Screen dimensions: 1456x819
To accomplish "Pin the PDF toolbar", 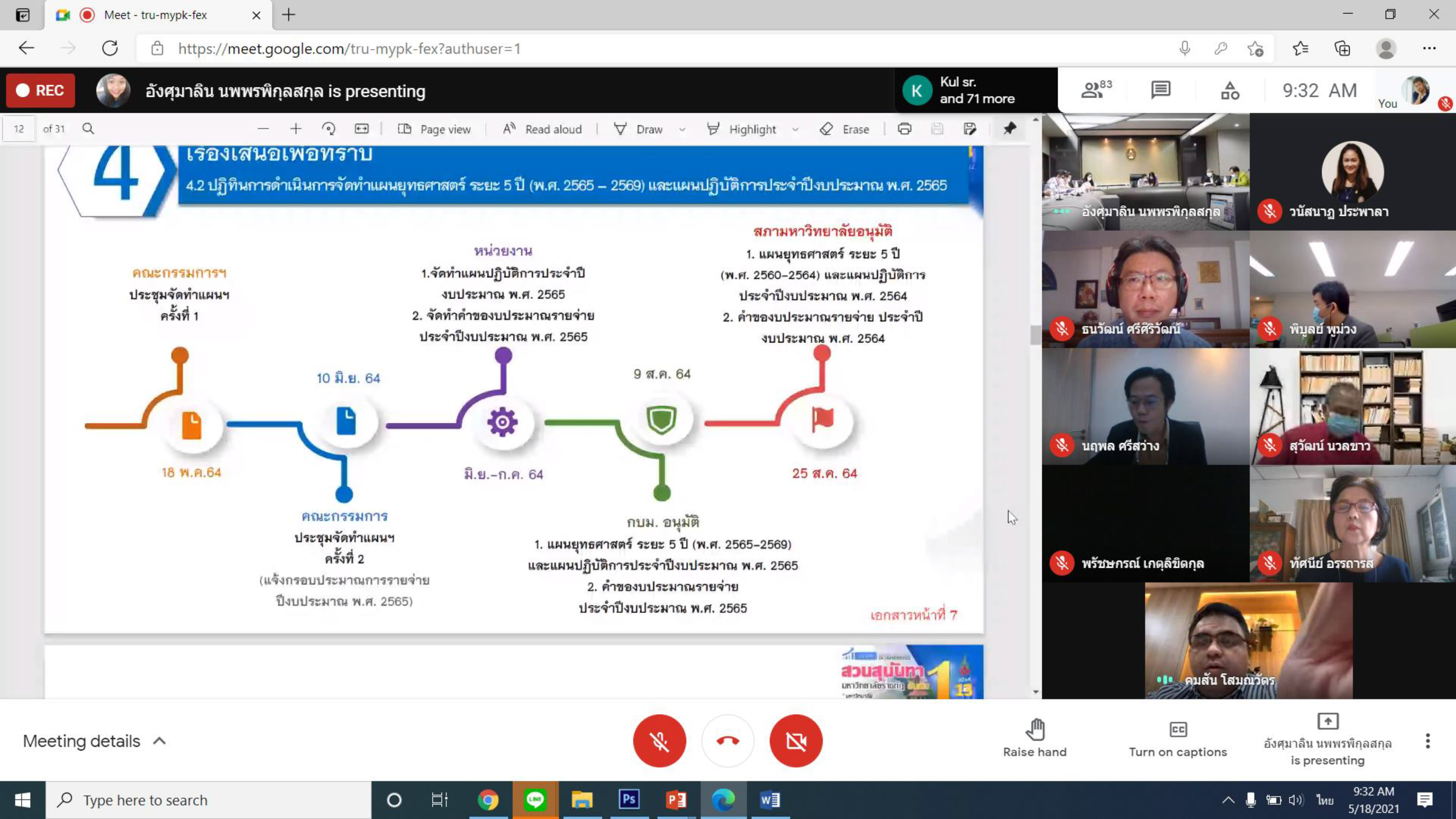I will point(1009,129).
